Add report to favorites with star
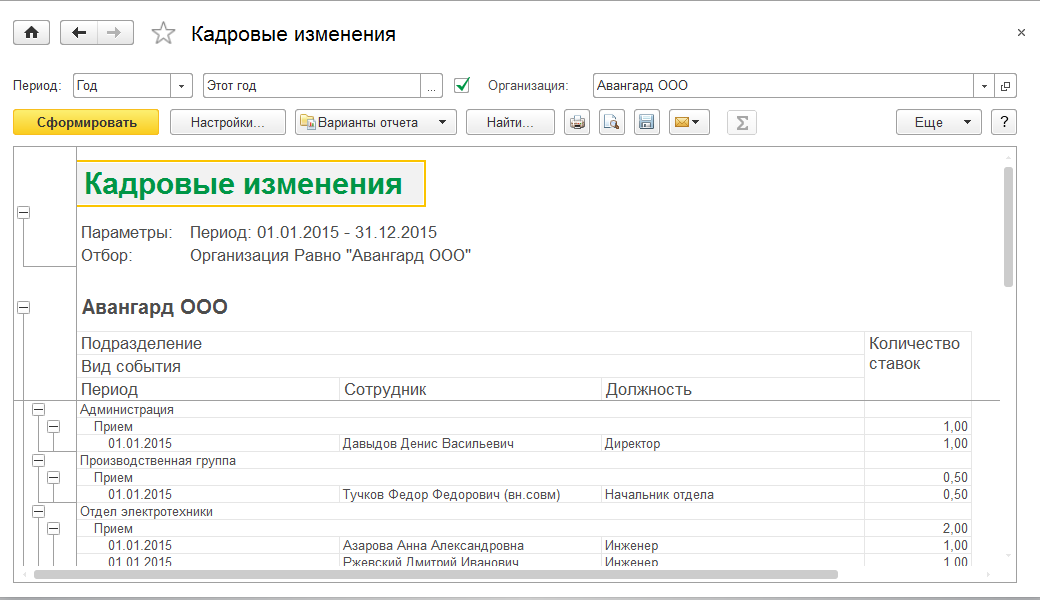 163,34
